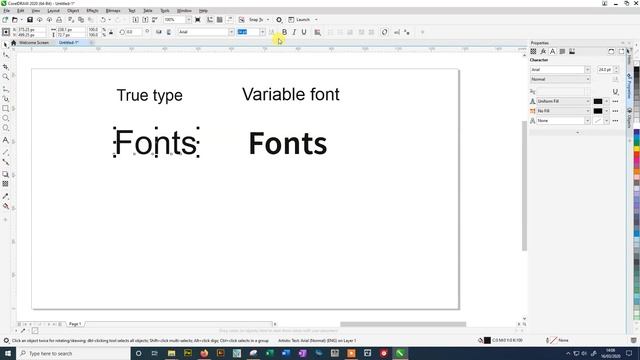The width and height of the screenshot is (640, 360).
Task: Activate the Text tool
Action: (5, 140)
